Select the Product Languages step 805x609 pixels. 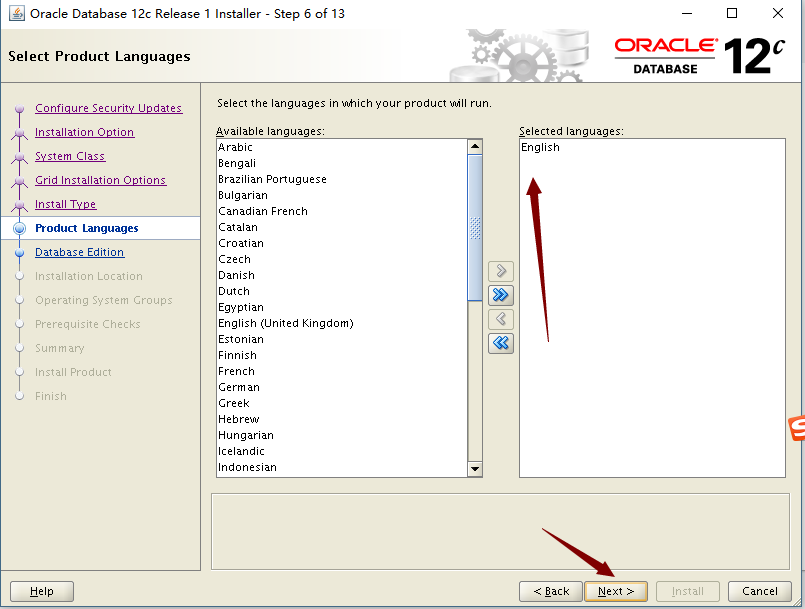pos(87,228)
